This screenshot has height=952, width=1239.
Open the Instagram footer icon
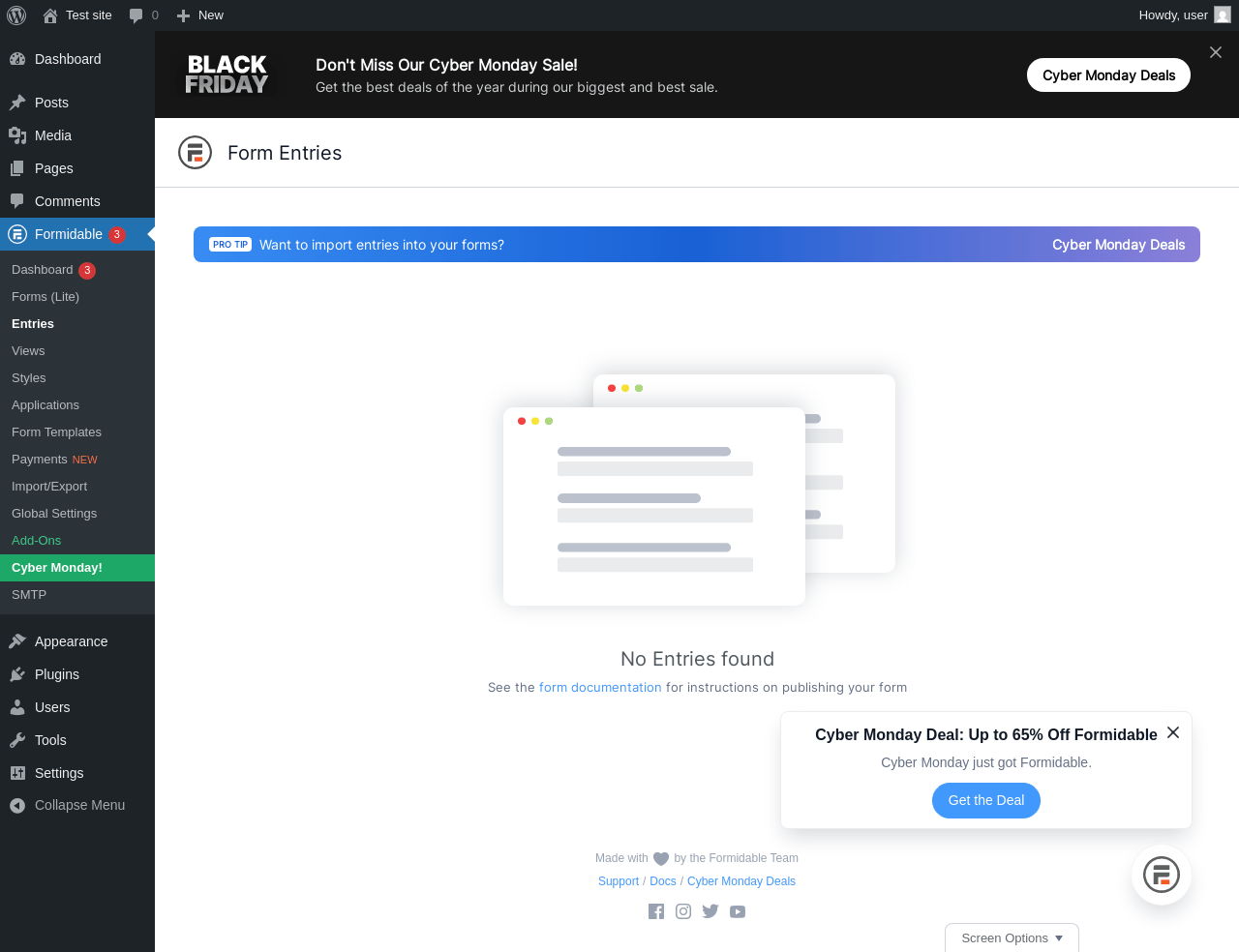pos(683,911)
